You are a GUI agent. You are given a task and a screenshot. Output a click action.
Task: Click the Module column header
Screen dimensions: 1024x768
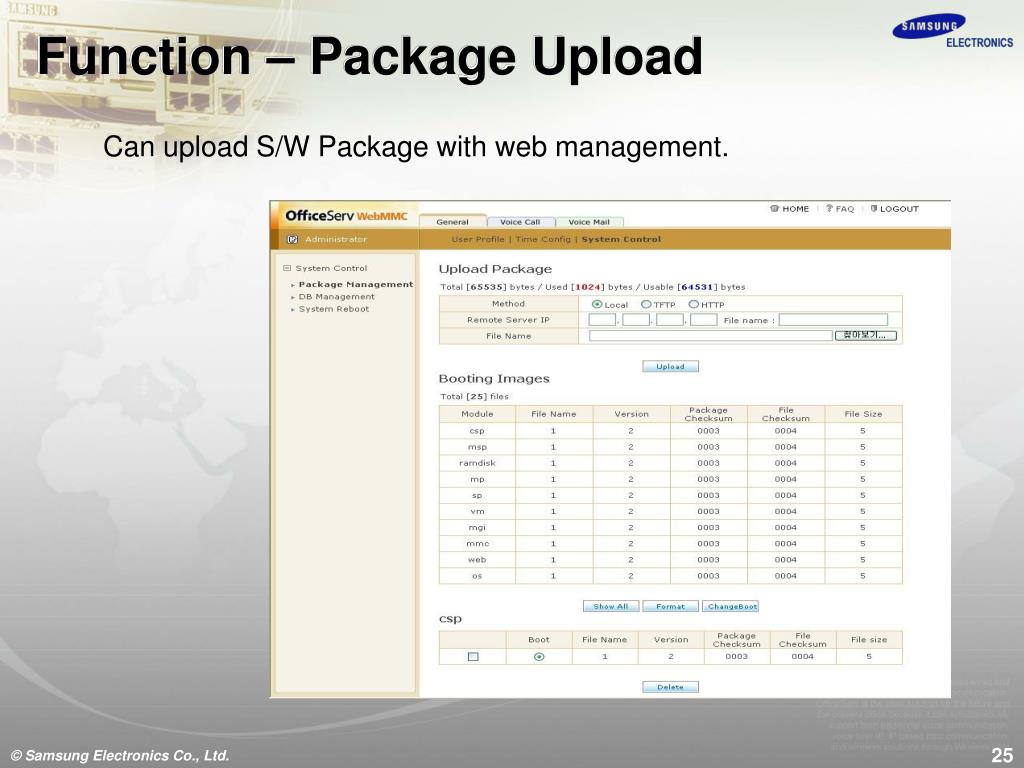477,414
